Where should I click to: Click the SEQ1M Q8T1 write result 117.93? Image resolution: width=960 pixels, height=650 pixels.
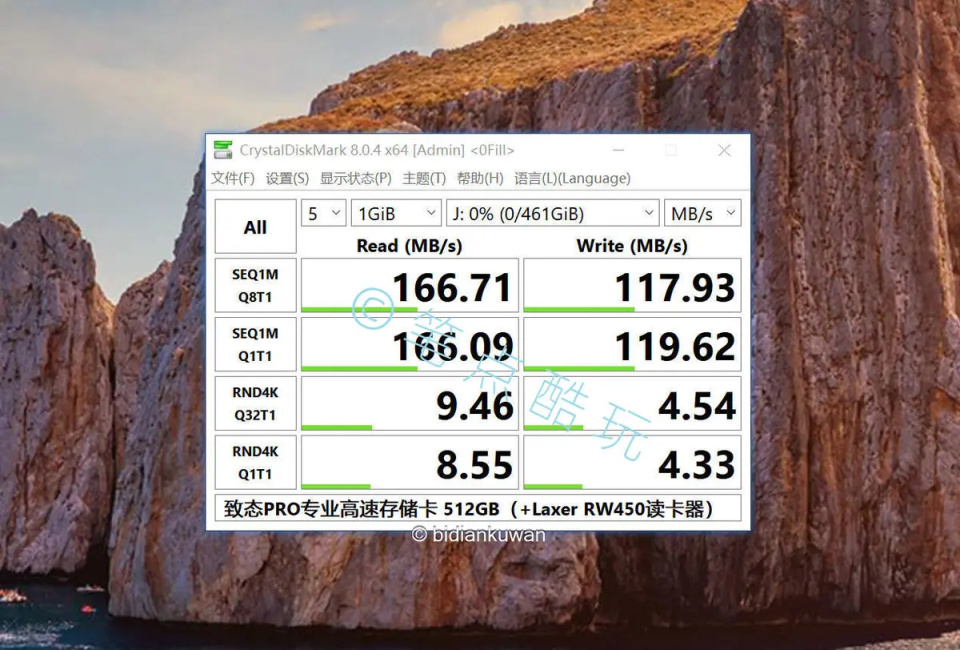pyautogui.click(x=632, y=285)
